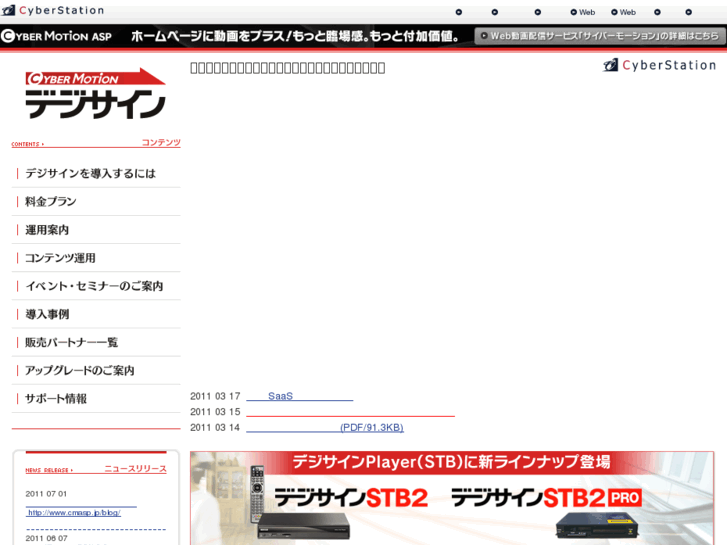
Task: Open サポート情報 menu item
Action: [96, 399]
